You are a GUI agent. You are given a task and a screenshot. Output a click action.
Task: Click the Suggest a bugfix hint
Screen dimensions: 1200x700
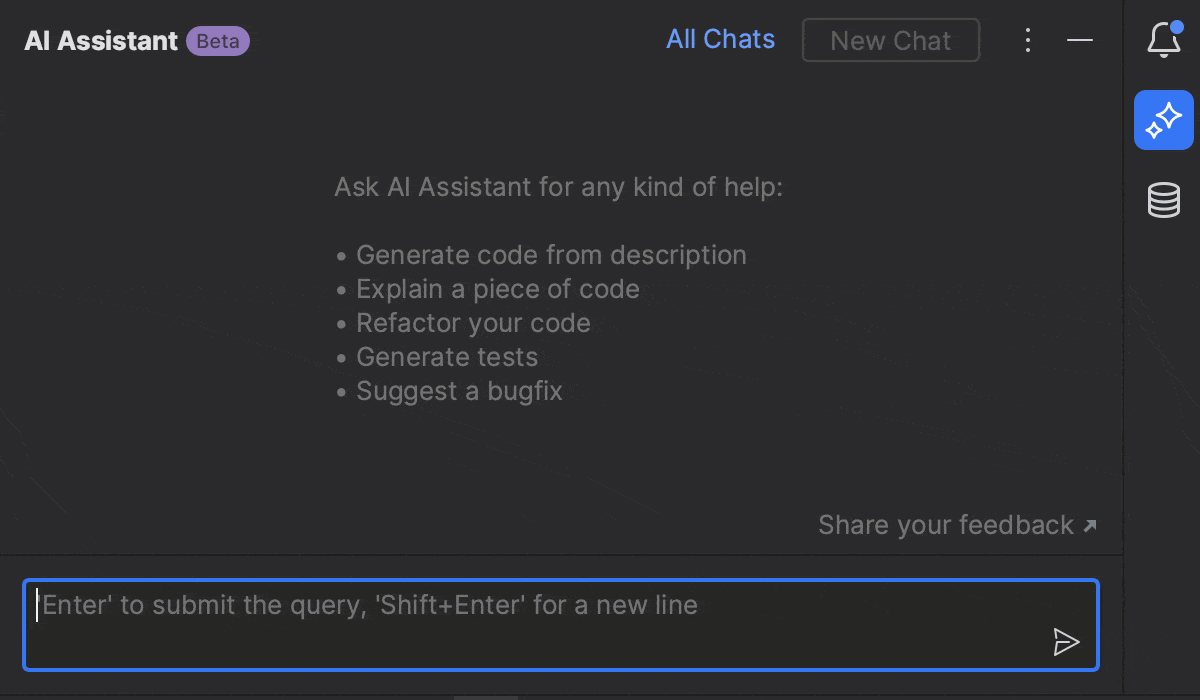pos(459,391)
